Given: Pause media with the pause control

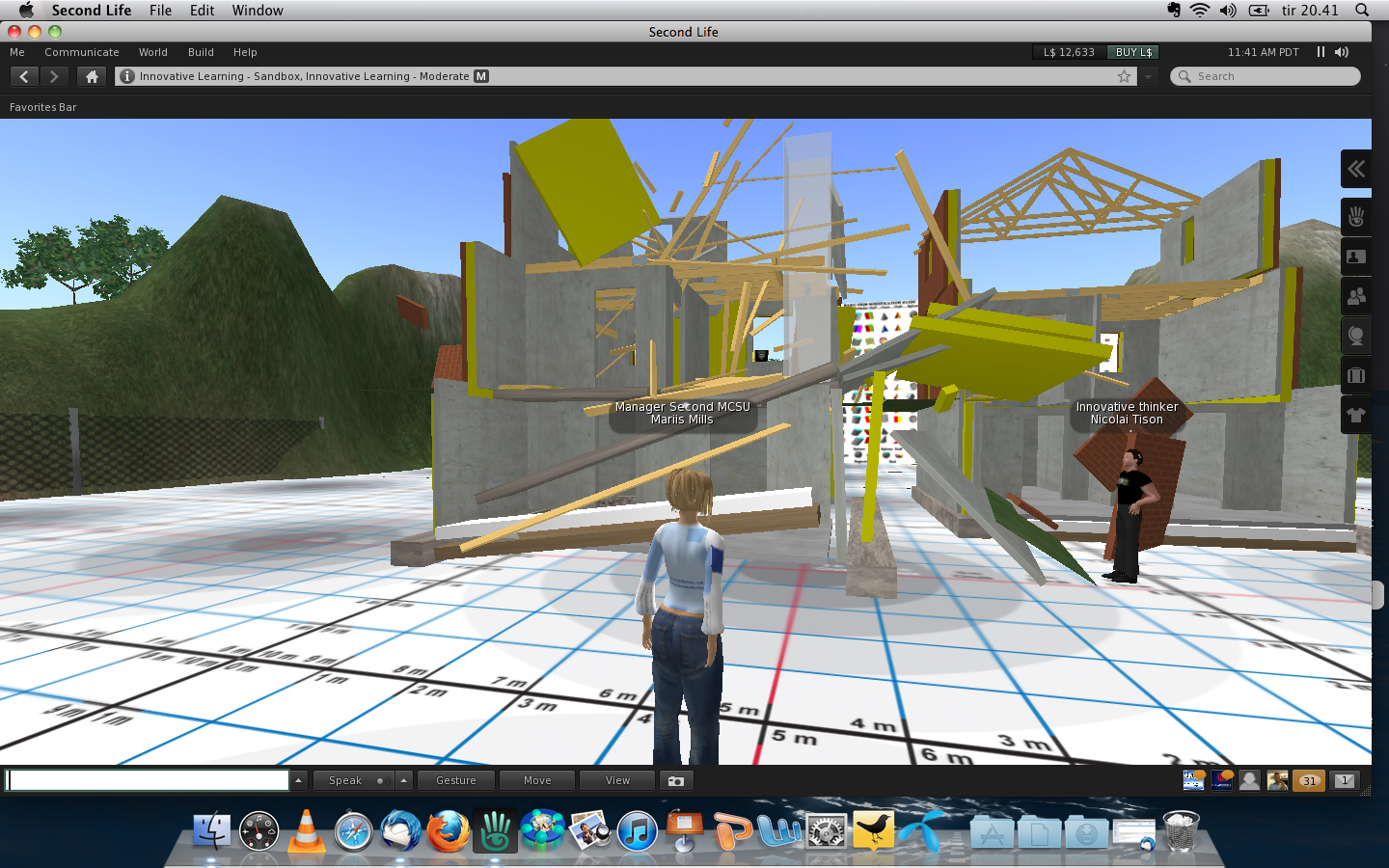Looking at the screenshot, I should coord(1321,52).
